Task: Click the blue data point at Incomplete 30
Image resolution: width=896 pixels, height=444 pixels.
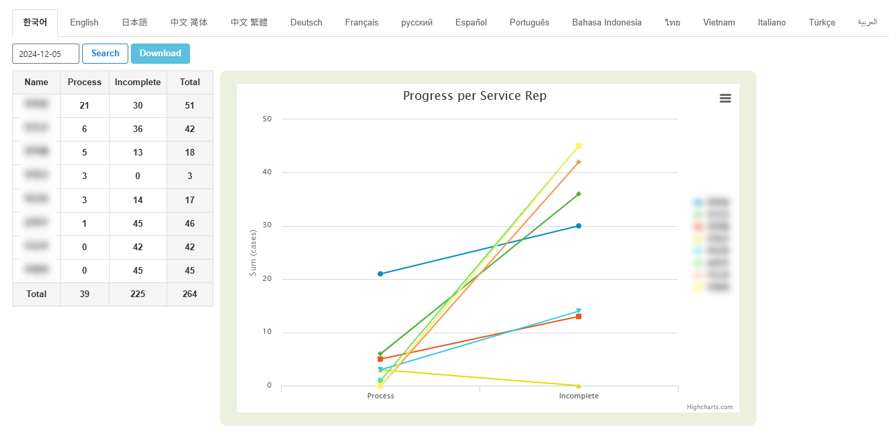Action: 578,226
